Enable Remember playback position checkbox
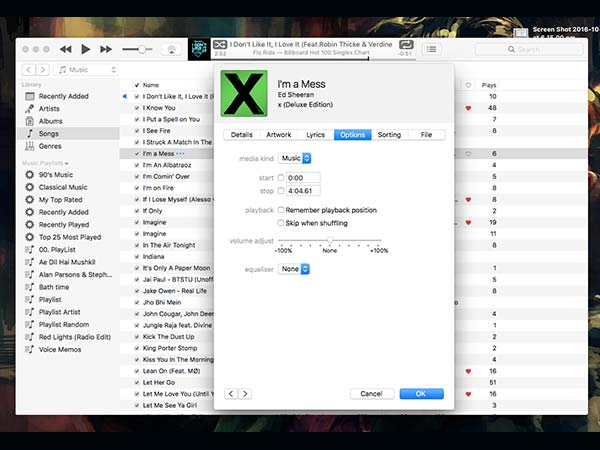Image resolution: width=600 pixels, height=450 pixels. pyautogui.click(x=281, y=210)
